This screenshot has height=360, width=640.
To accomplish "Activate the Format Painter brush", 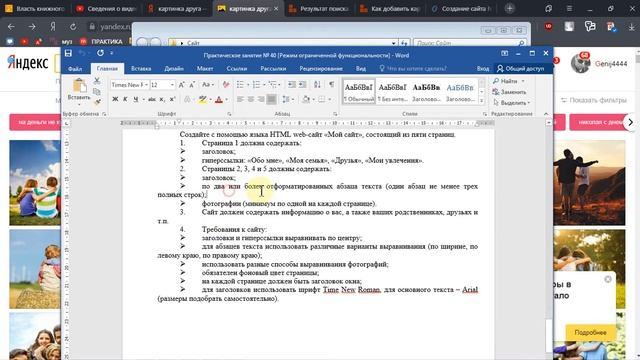I will pyautogui.click(x=97, y=102).
